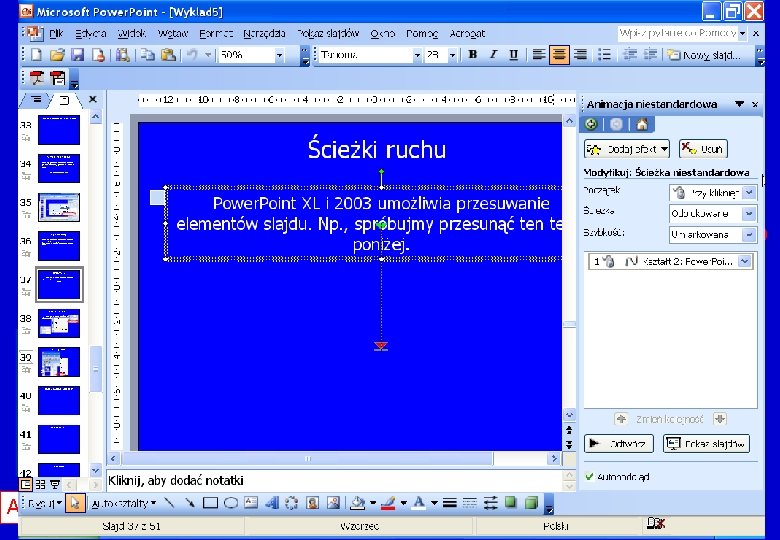
Task: Click the Nowy slajd button
Action: 704,55
